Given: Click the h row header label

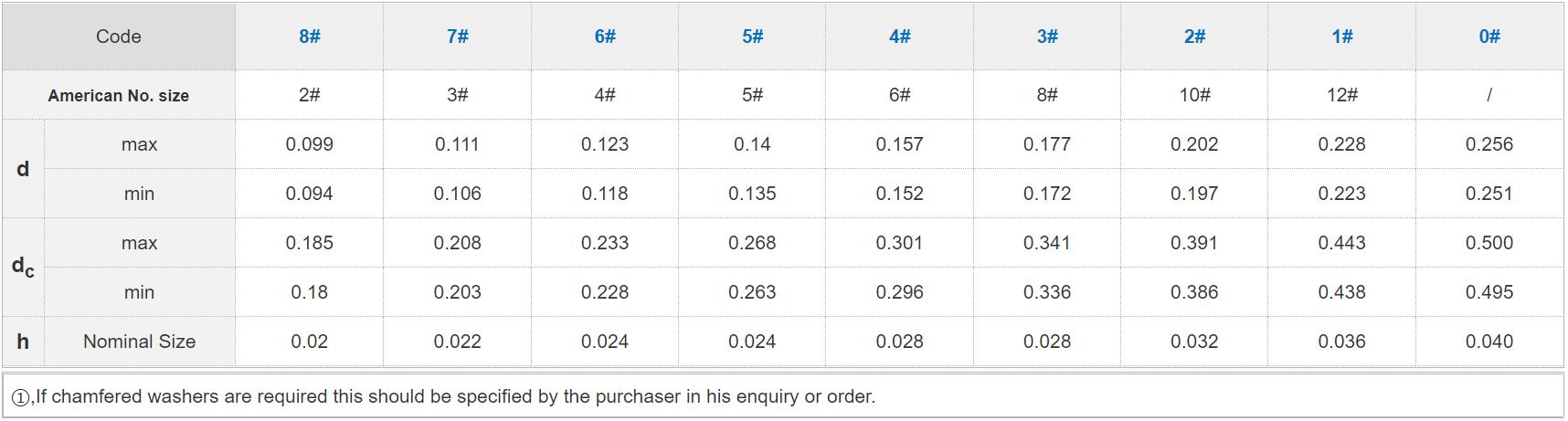Looking at the screenshot, I should point(23,342).
